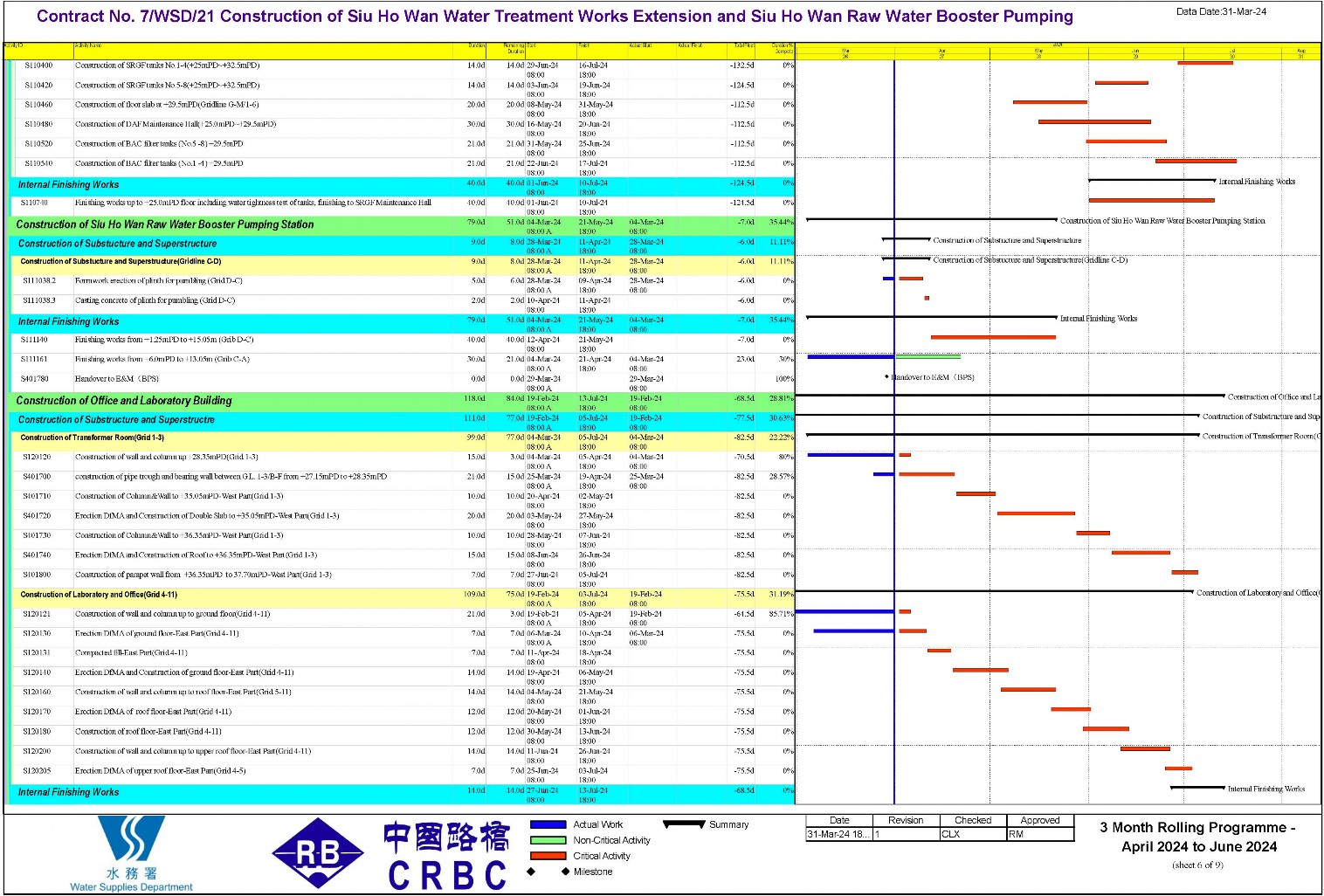Click the '(sheet 6 of 9)' page indicator

coord(1197,865)
